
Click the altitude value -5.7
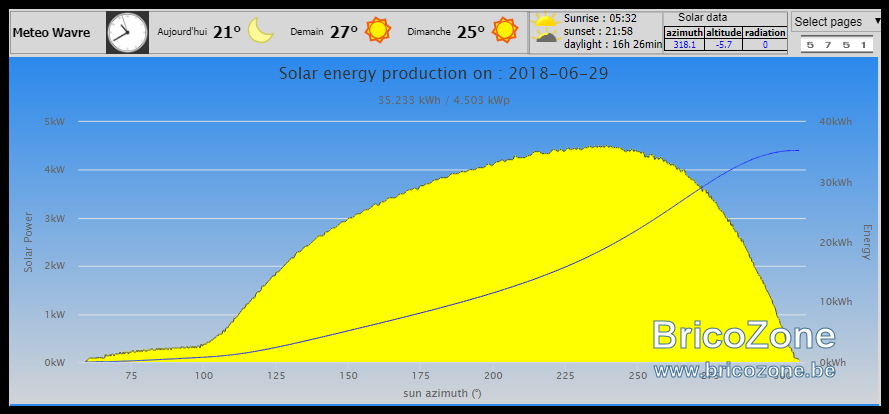[724, 45]
